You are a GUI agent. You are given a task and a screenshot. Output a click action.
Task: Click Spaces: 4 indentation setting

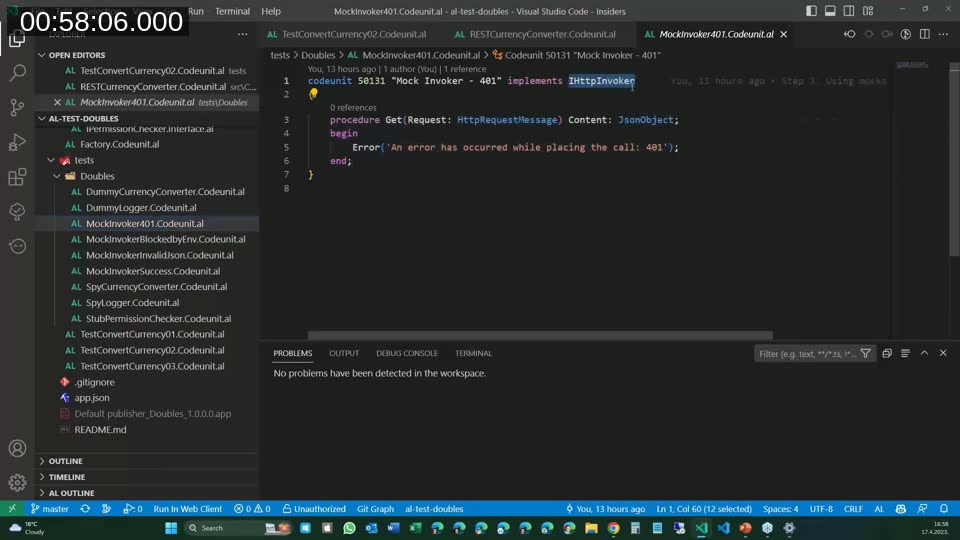pyautogui.click(x=781, y=509)
